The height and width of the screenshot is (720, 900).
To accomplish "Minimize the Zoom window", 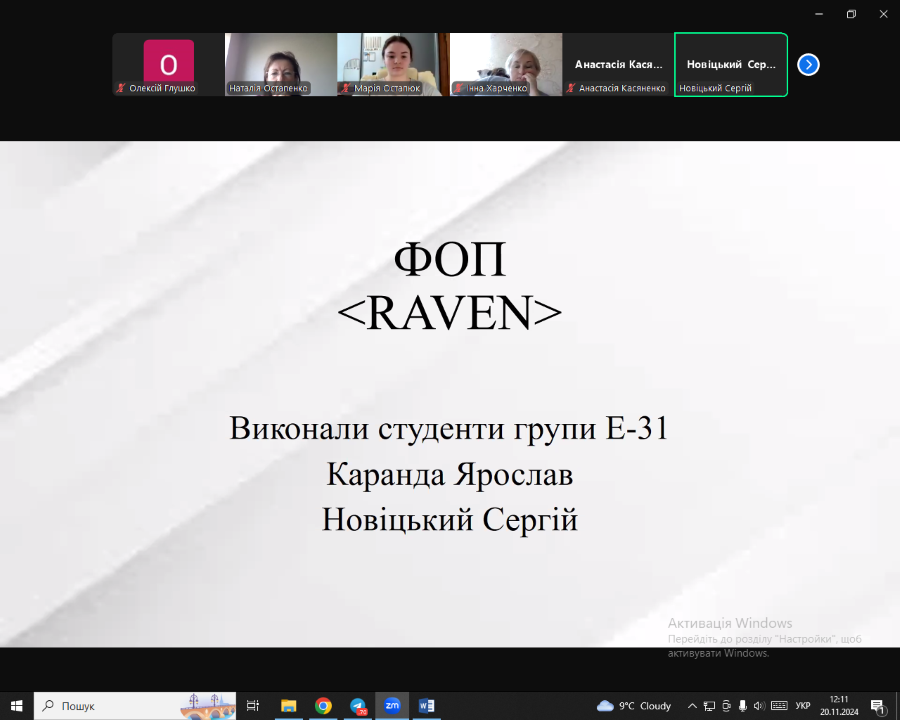I will coord(819,14).
